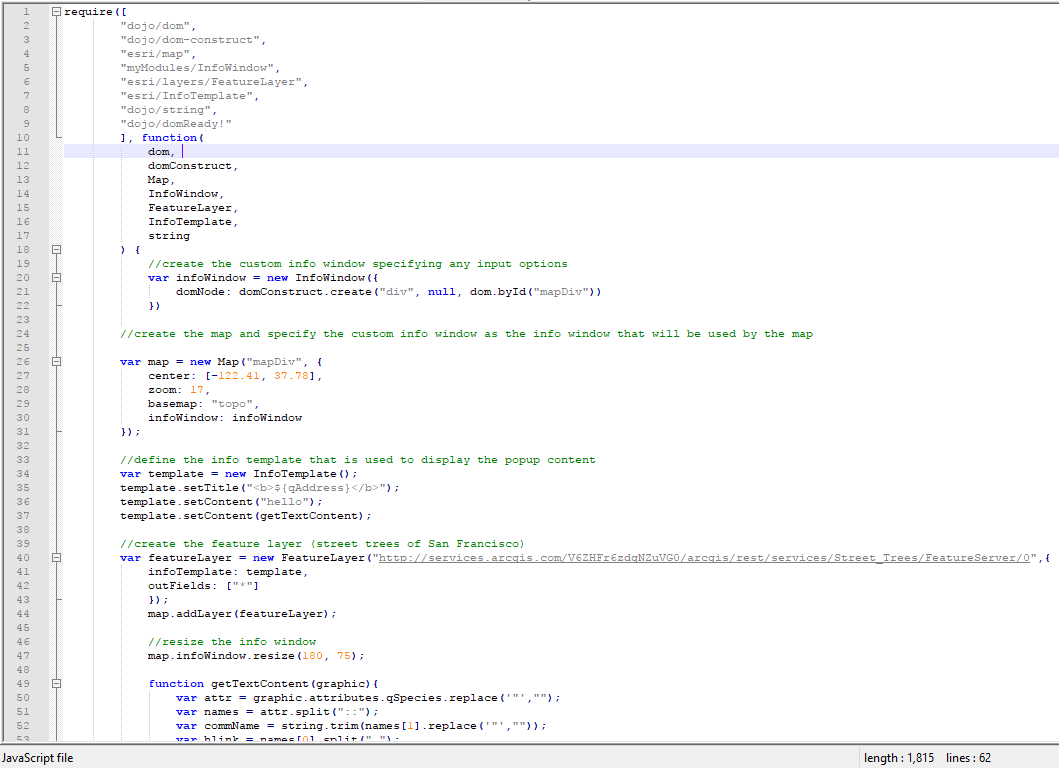
Task: Click the JavaScript file label in status bar
Action: [37, 758]
